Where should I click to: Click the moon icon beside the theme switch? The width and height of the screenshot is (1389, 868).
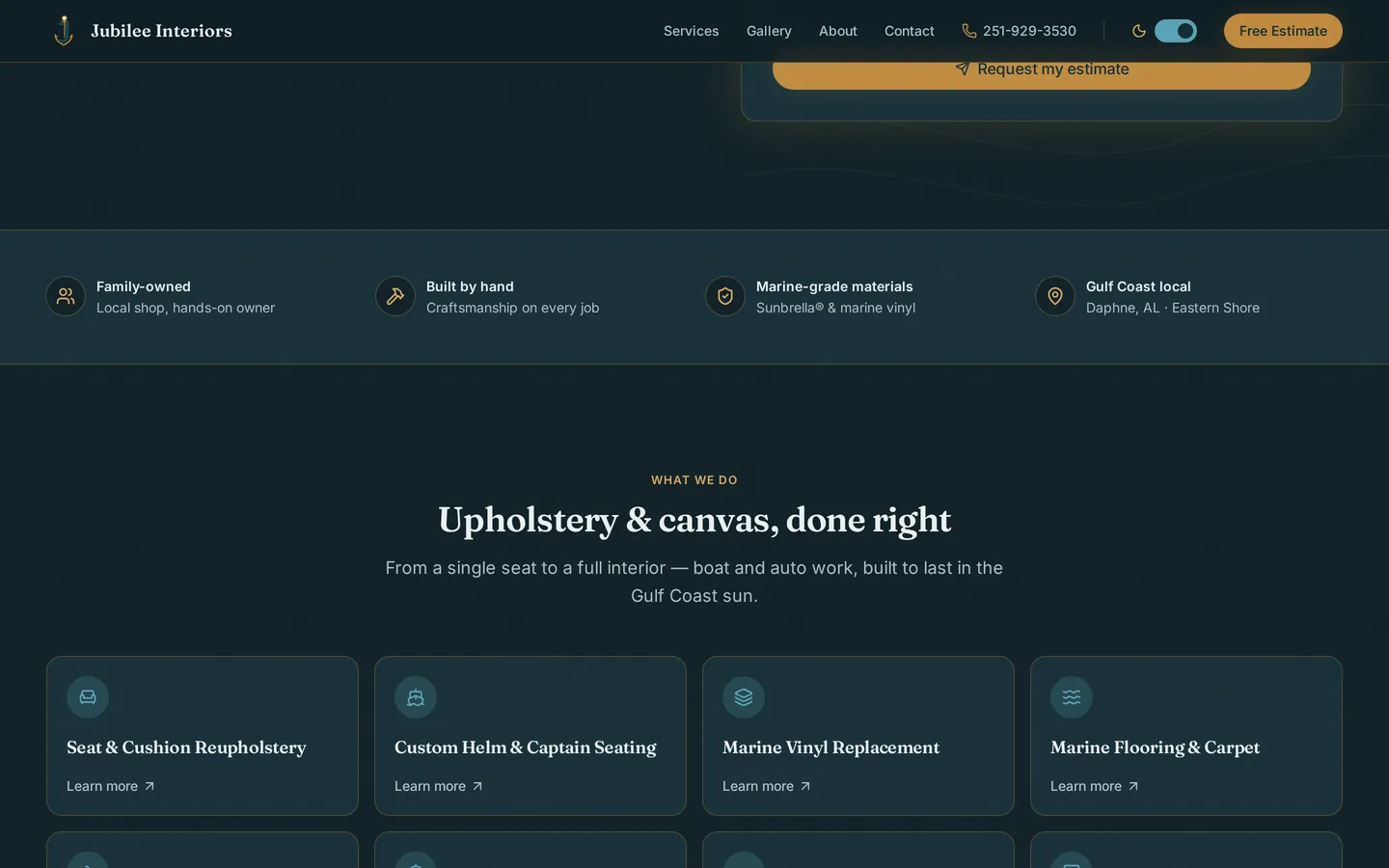coord(1139,31)
